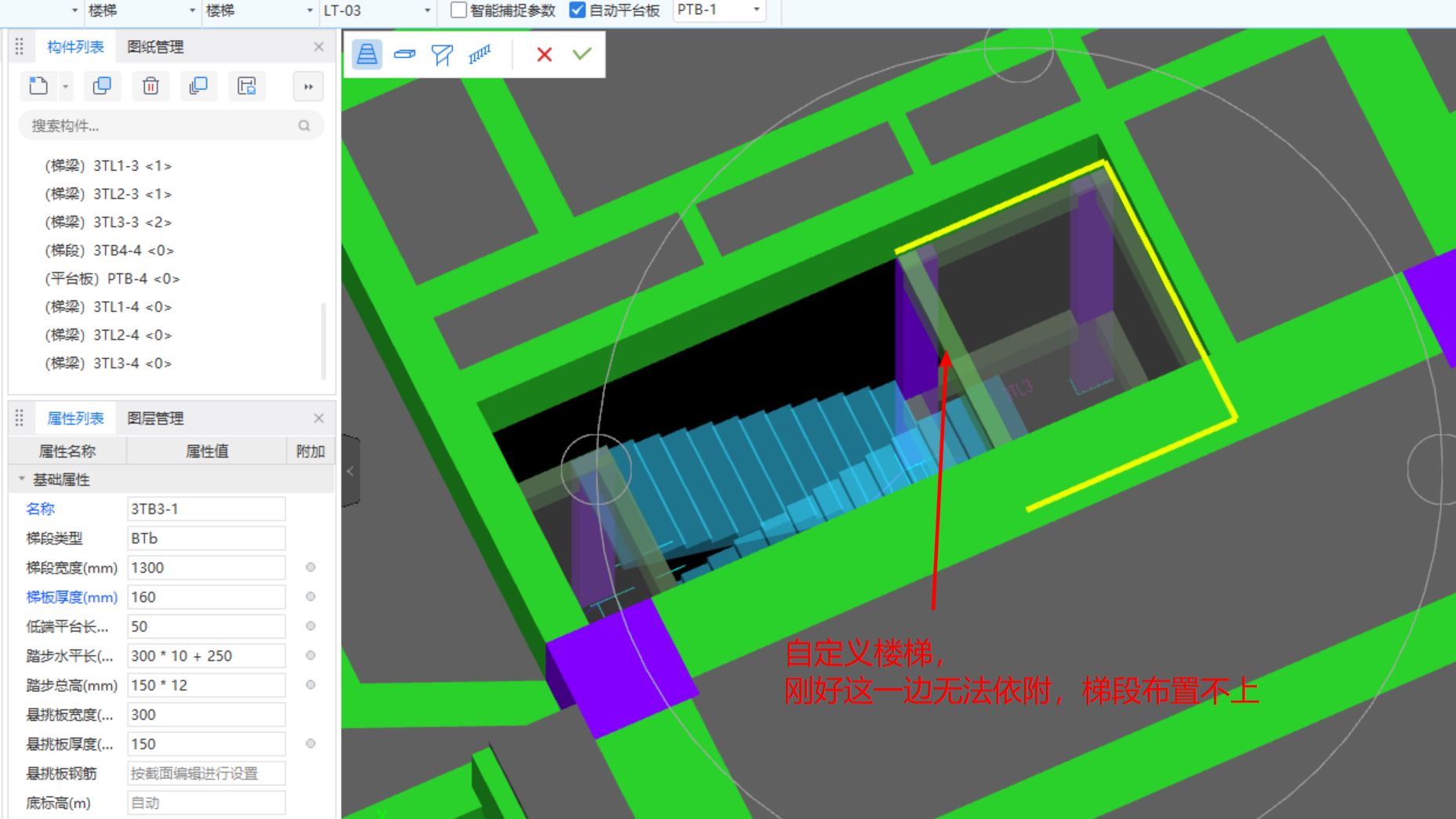Collapse the left side panel arrow
Image resolution: width=1456 pixels, height=819 pixels.
click(x=350, y=472)
